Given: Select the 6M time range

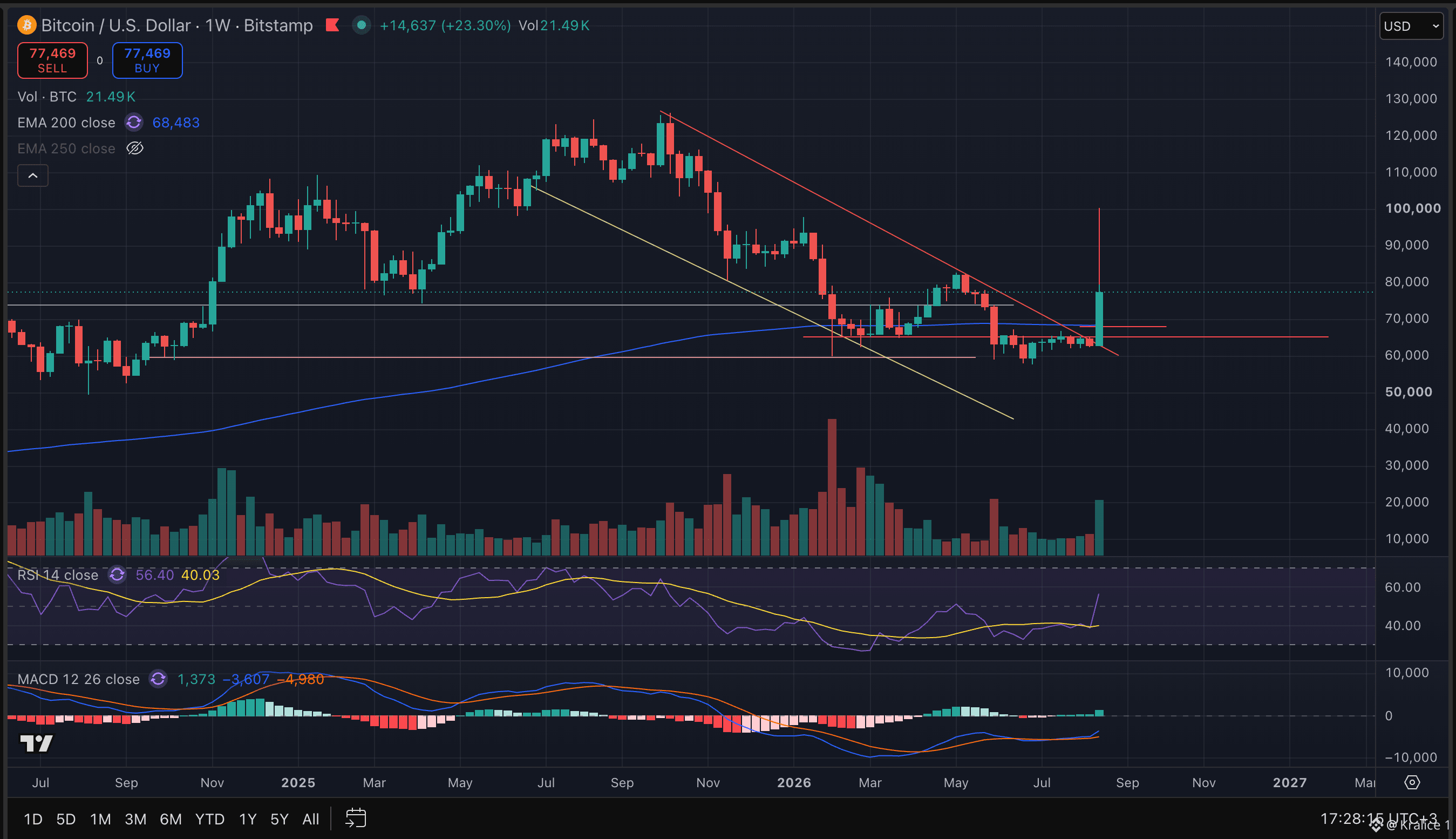Looking at the screenshot, I should tap(171, 819).
